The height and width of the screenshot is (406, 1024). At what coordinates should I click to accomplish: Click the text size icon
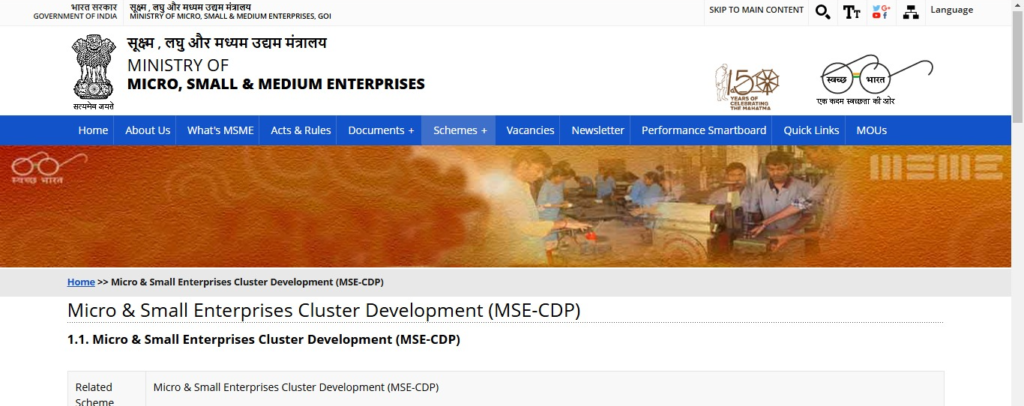coord(851,12)
